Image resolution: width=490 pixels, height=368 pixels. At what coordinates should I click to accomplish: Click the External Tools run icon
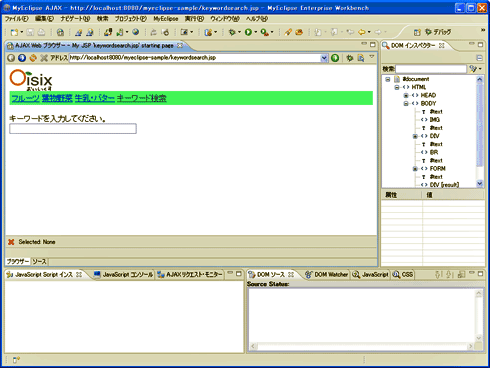(x=264, y=32)
